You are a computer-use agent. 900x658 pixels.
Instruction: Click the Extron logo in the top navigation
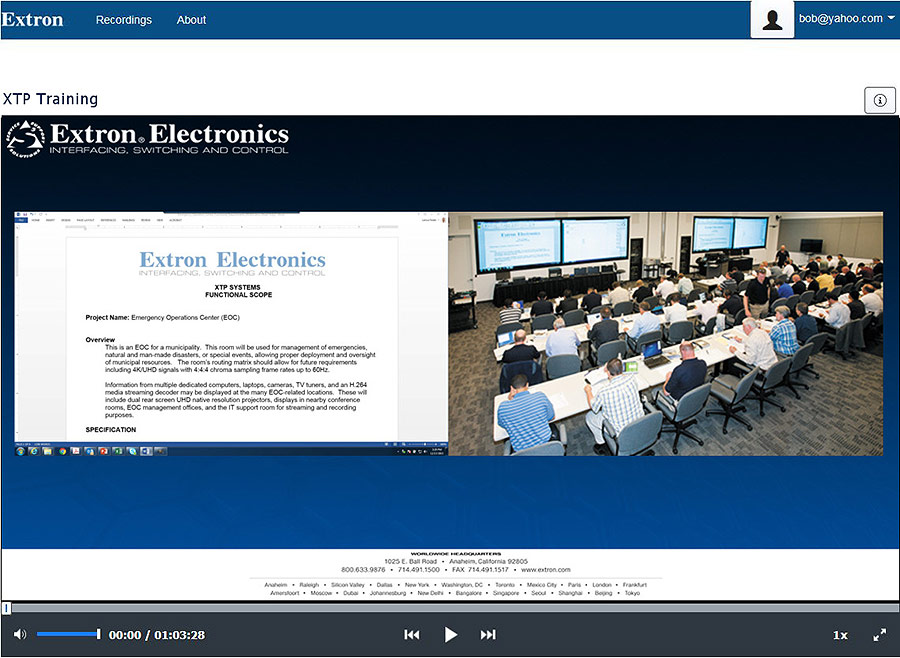33,18
